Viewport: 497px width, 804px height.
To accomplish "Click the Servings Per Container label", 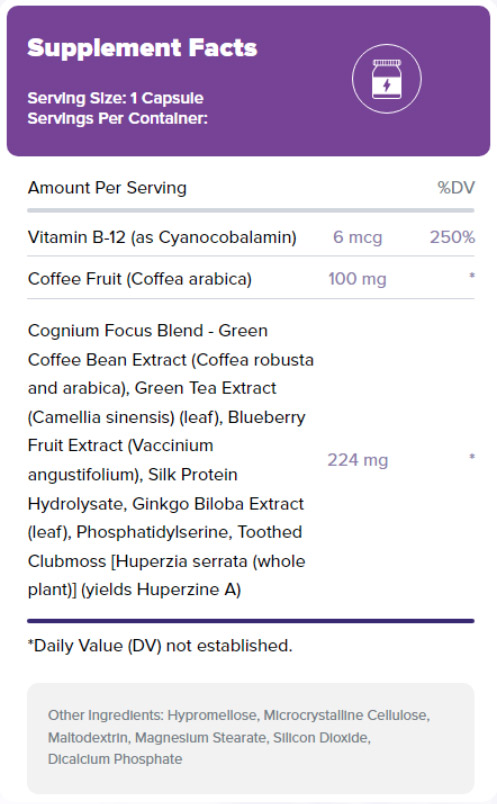I will [x=117, y=118].
